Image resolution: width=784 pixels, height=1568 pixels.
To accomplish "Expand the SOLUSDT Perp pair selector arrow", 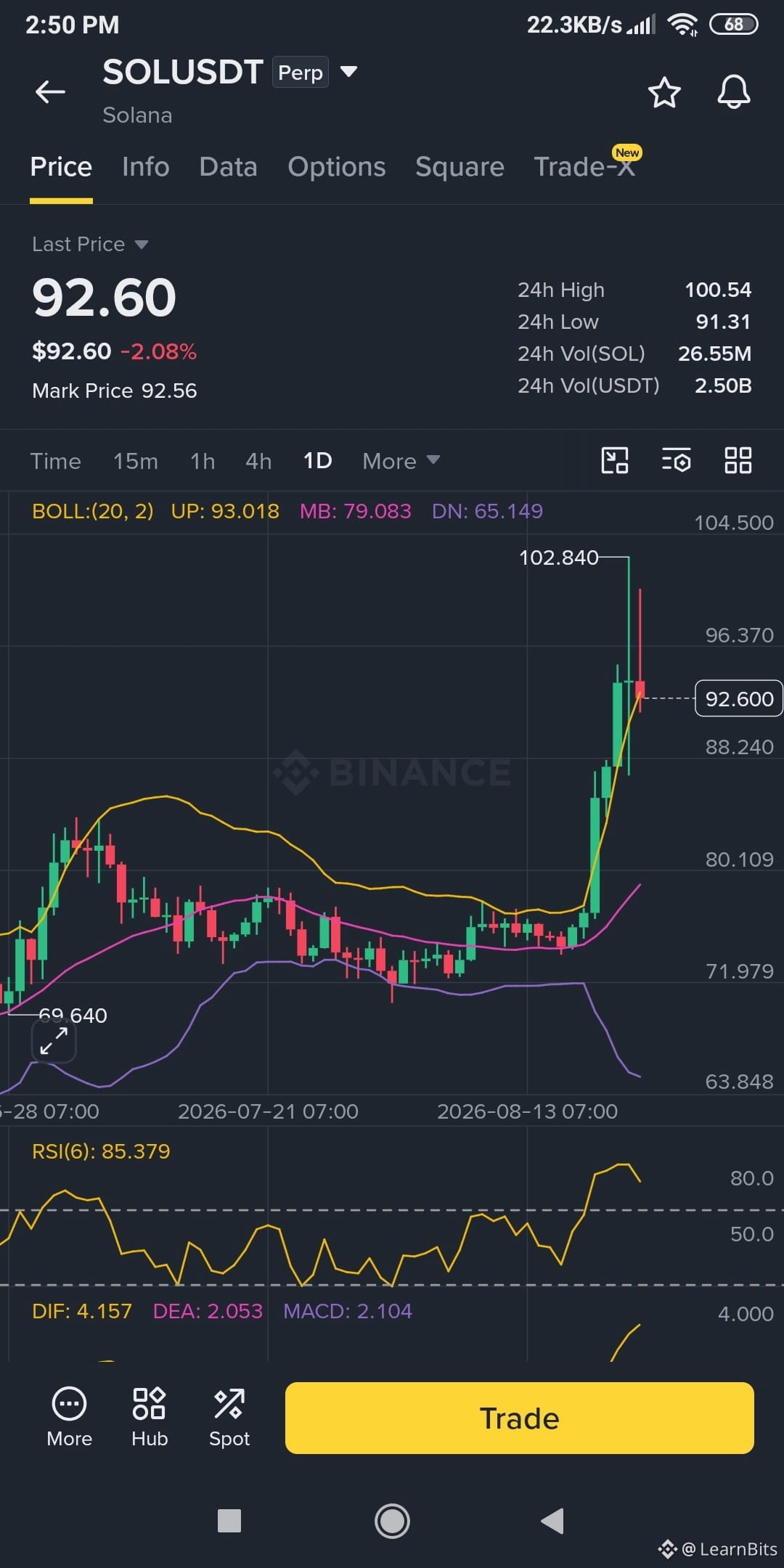I will pos(349,72).
